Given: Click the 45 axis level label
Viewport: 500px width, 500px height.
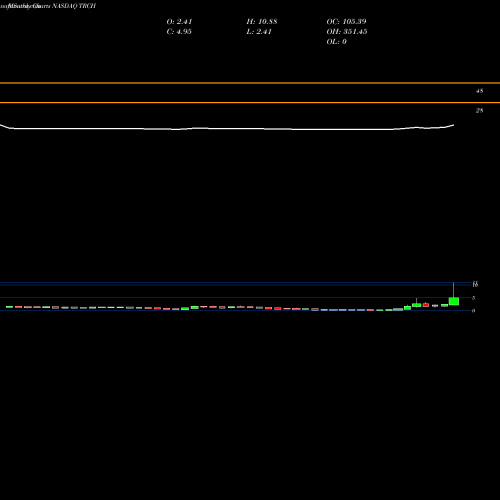Looking at the screenshot, I should 479,91.
